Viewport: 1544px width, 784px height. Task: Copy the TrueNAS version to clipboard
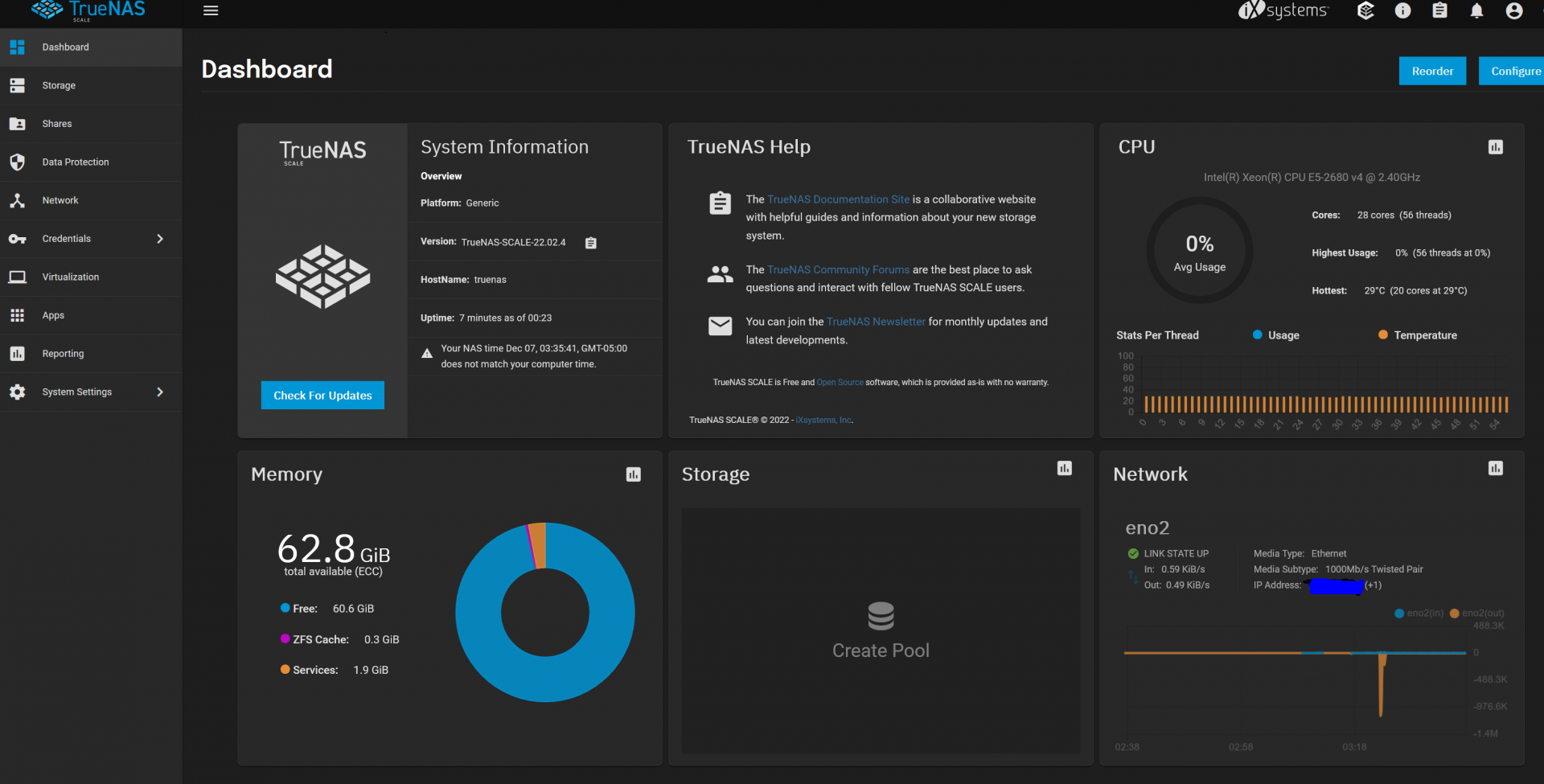point(591,243)
